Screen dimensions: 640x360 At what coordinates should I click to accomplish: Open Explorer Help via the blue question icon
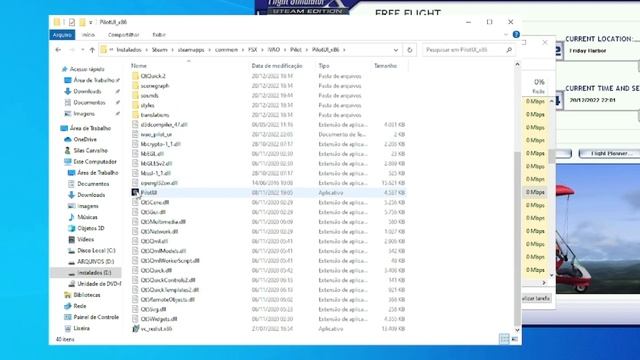tap(516, 35)
